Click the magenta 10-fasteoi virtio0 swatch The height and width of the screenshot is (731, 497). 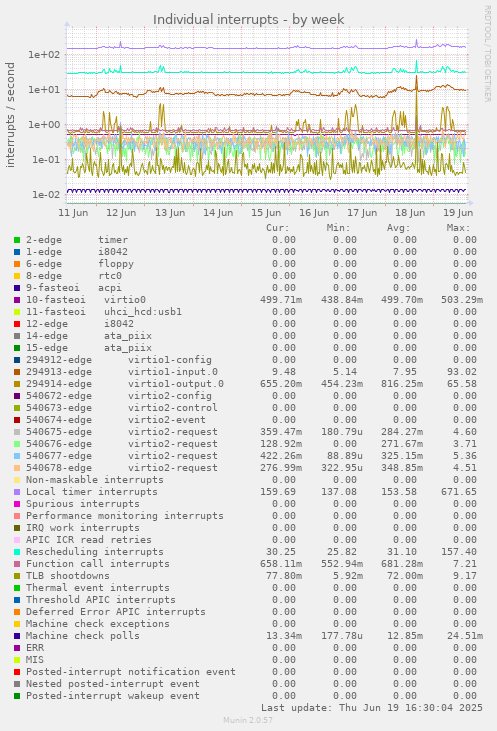17,300
